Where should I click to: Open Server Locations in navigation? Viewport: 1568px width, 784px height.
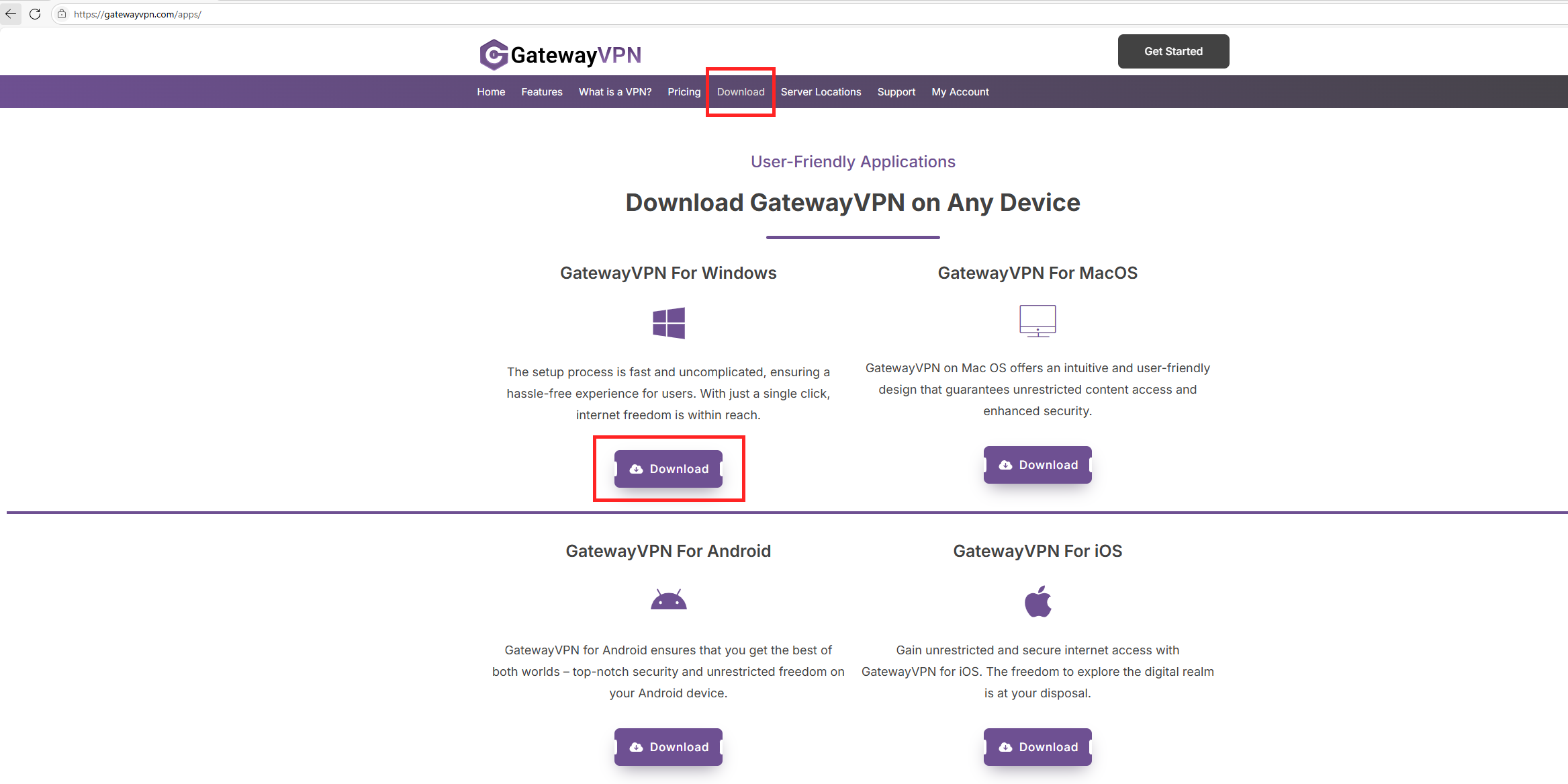821,92
